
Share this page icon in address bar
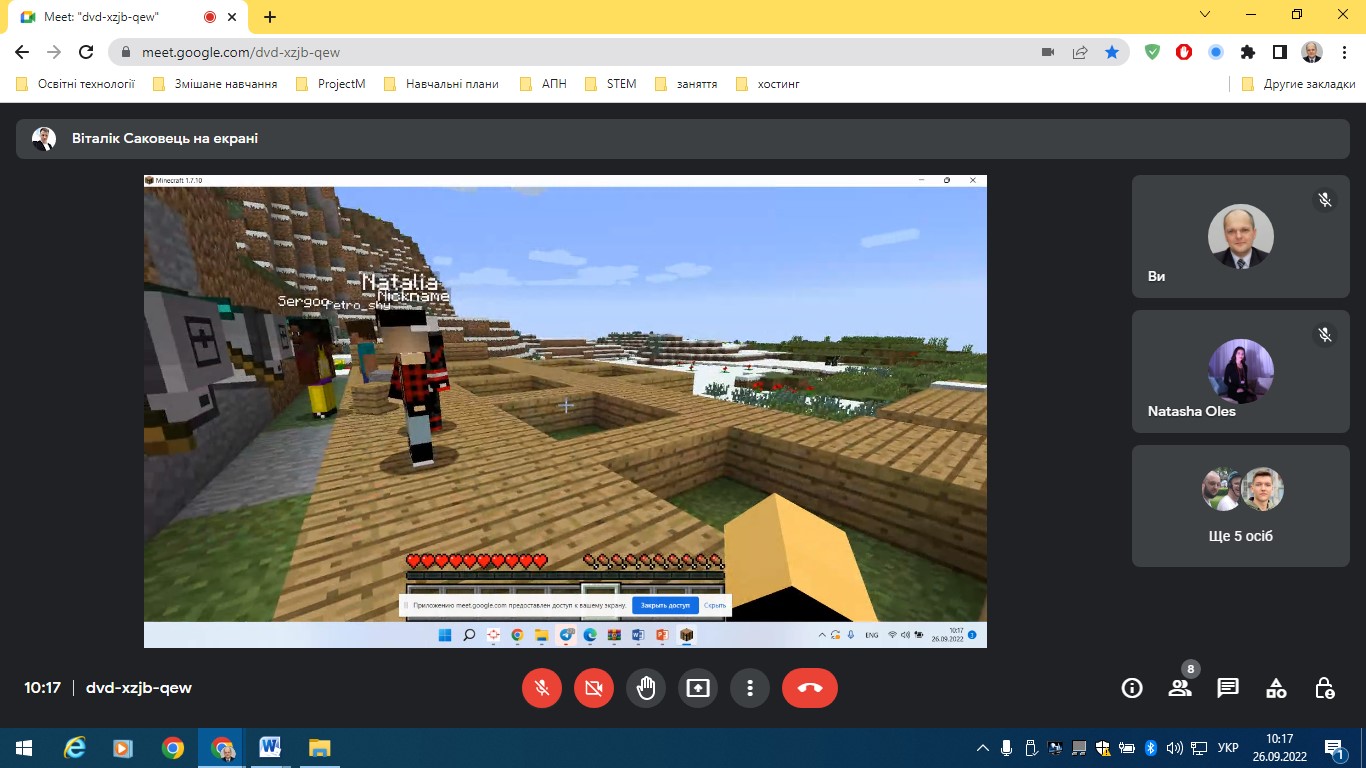pyautogui.click(x=1080, y=52)
